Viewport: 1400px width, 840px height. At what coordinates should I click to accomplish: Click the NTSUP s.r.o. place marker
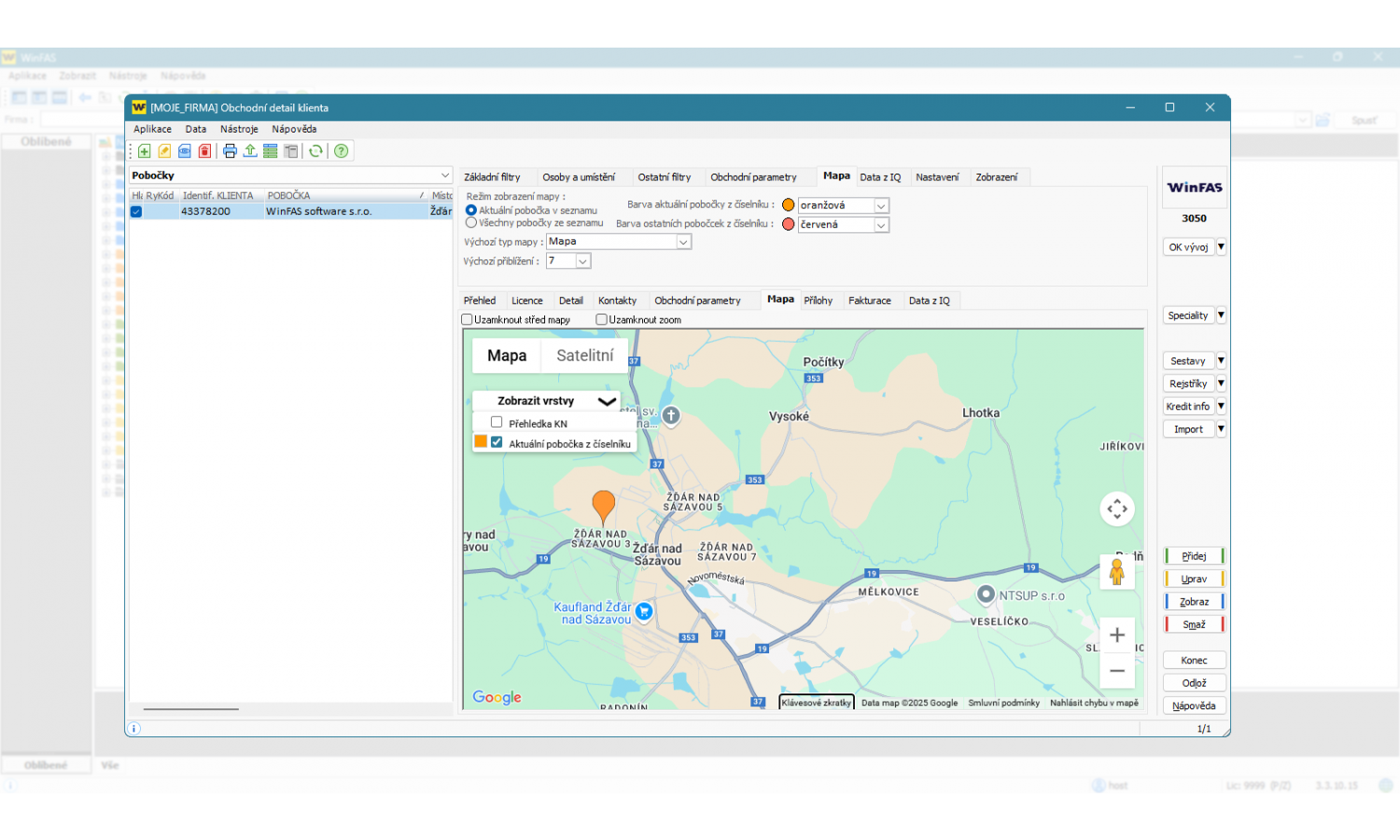pyautogui.click(x=986, y=595)
